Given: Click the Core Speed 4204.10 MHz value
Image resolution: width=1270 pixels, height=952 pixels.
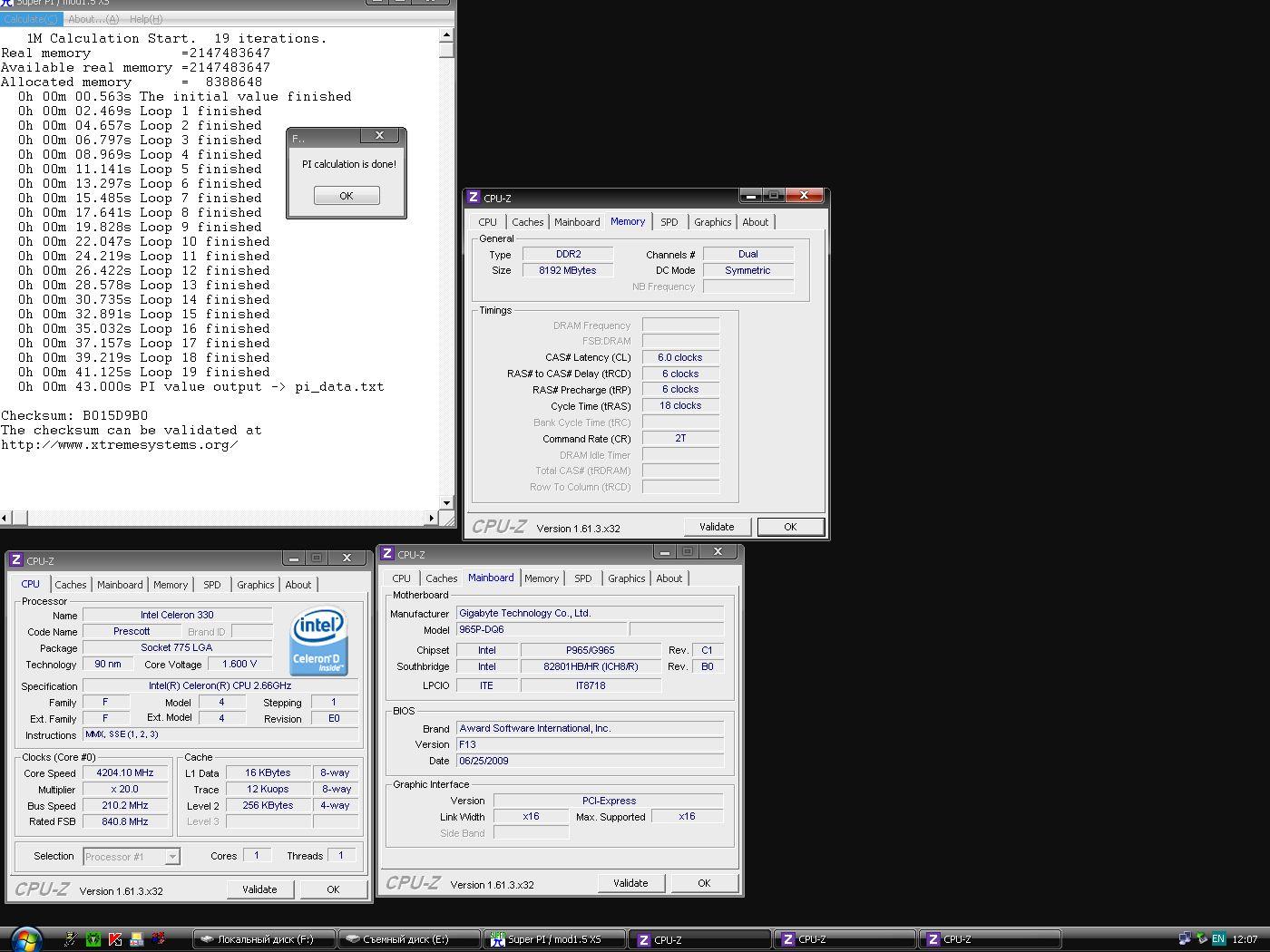Looking at the screenshot, I should pyautogui.click(x=125, y=773).
